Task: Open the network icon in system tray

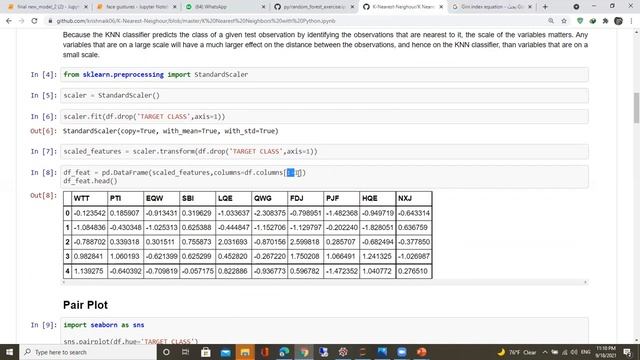Action: [x=564, y=352]
